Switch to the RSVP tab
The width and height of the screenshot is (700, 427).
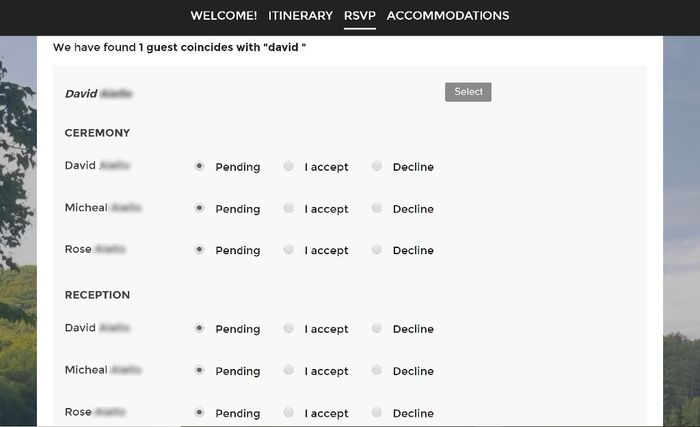click(359, 15)
